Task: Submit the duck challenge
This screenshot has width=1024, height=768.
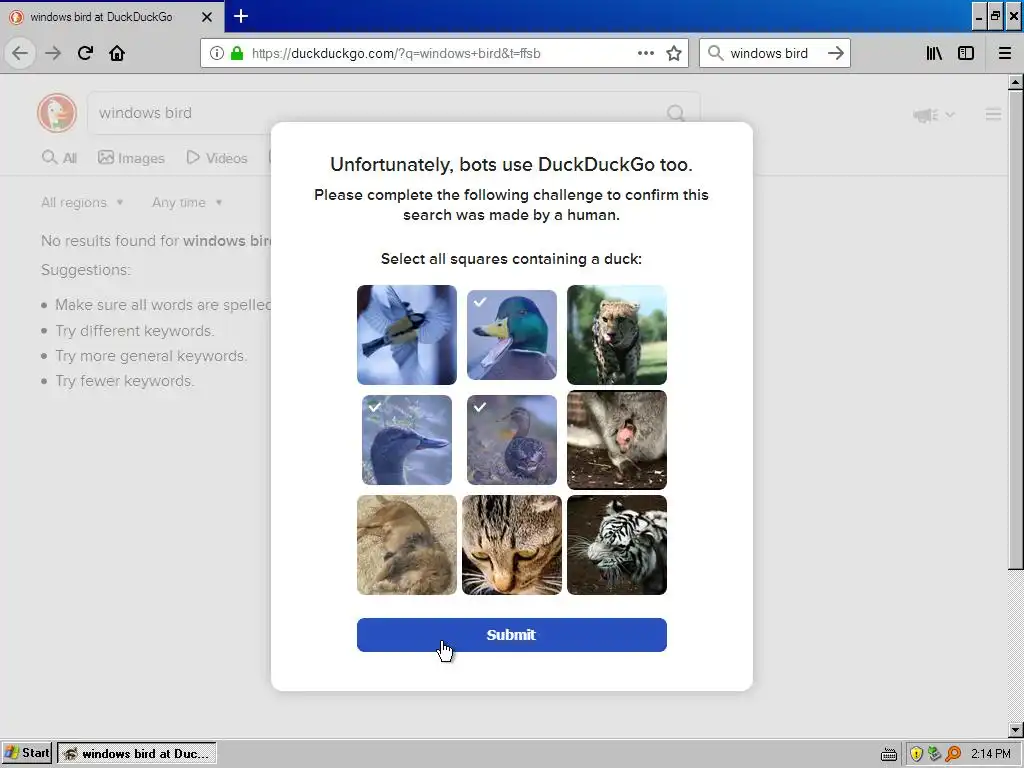Action: (512, 635)
